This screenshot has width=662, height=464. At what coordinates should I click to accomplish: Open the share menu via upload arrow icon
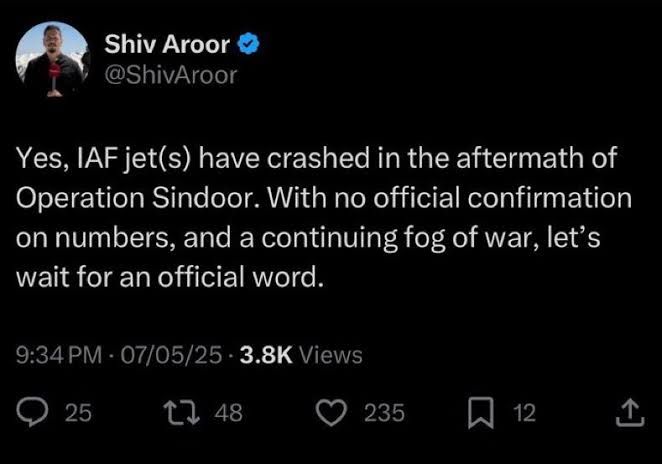point(628,413)
